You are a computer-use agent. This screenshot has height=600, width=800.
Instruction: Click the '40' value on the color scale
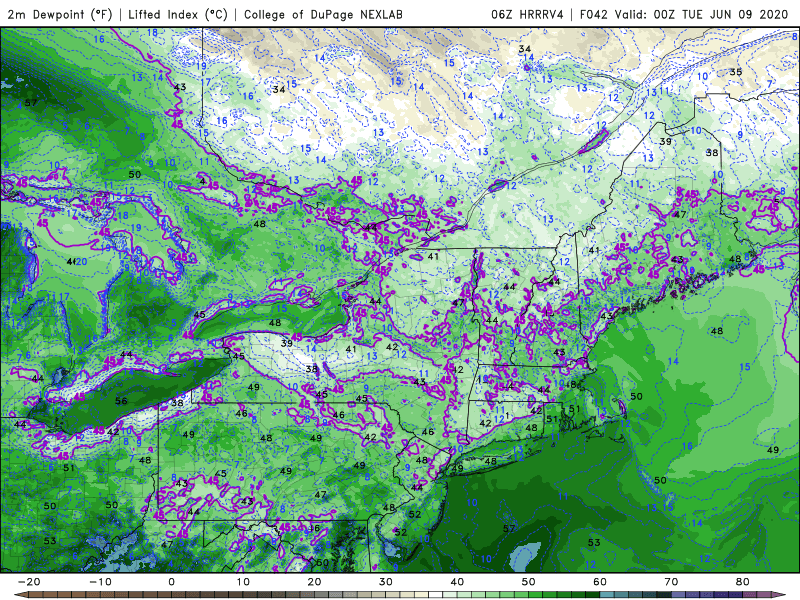pos(457,582)
